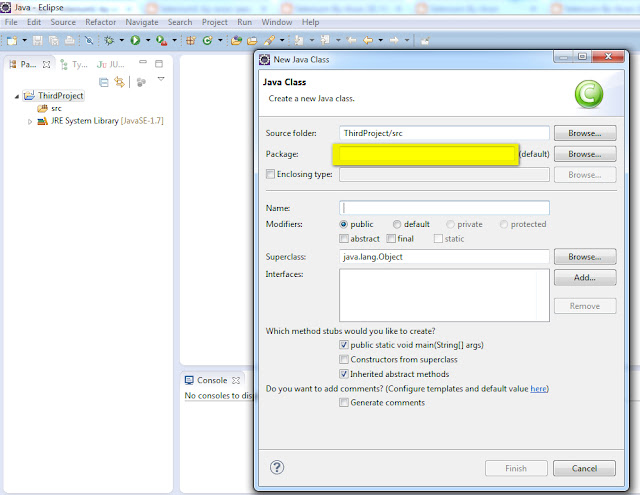Screen dimensions: 640x495
Task: Enable the Generate comments checkbox
Action: coord(344,403)
